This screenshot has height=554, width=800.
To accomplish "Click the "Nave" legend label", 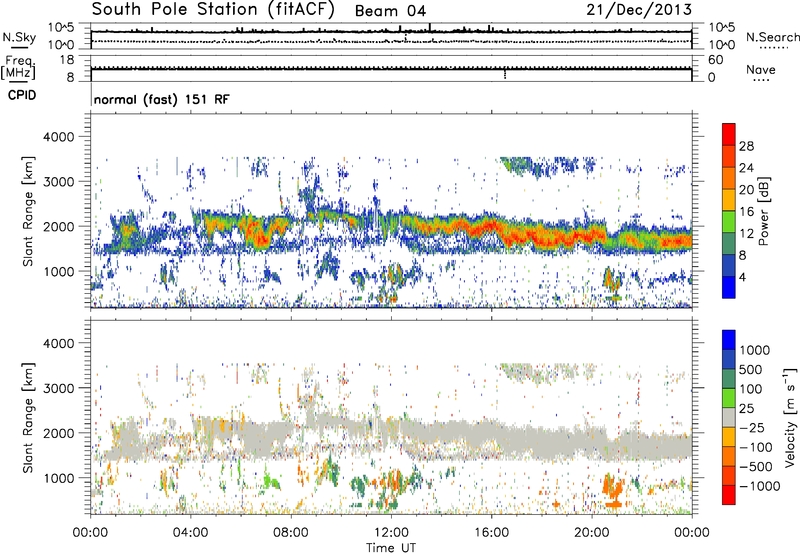I will (x=761, y=70).
